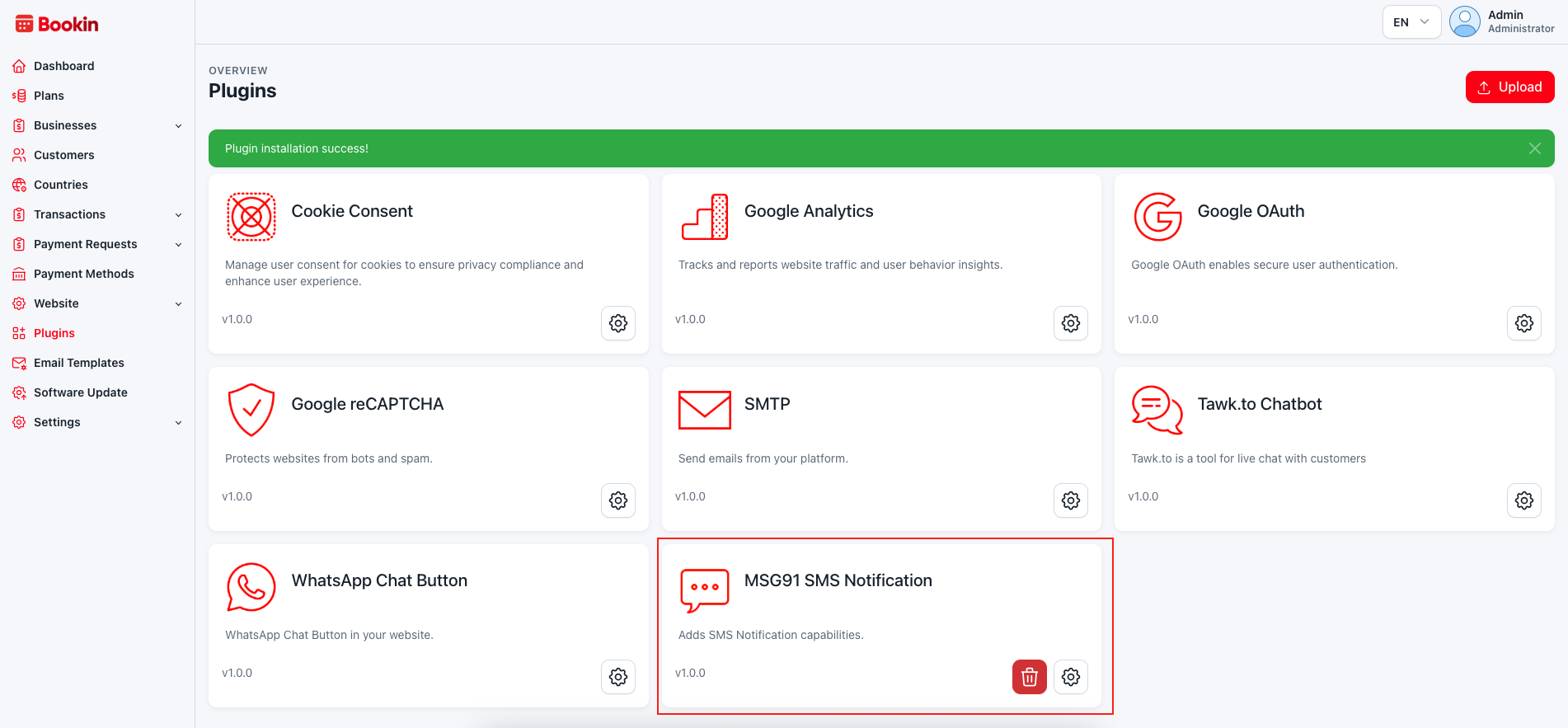Open Cookie Consent plugin settings gear
Screen dimensions: 1568x728
click(x=618, y=323)
